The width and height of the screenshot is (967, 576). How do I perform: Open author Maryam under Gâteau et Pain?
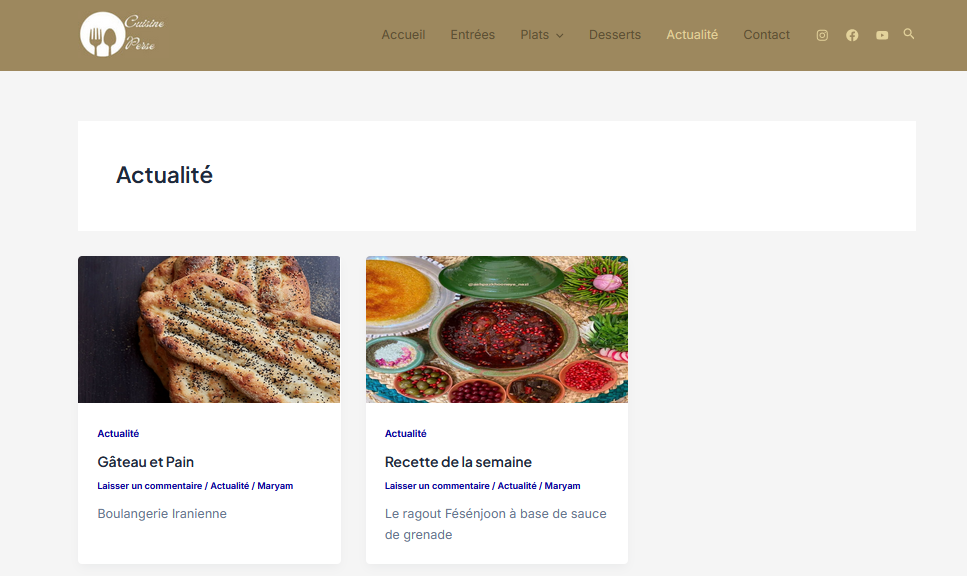pyautogui.click(x=275, y=486)
